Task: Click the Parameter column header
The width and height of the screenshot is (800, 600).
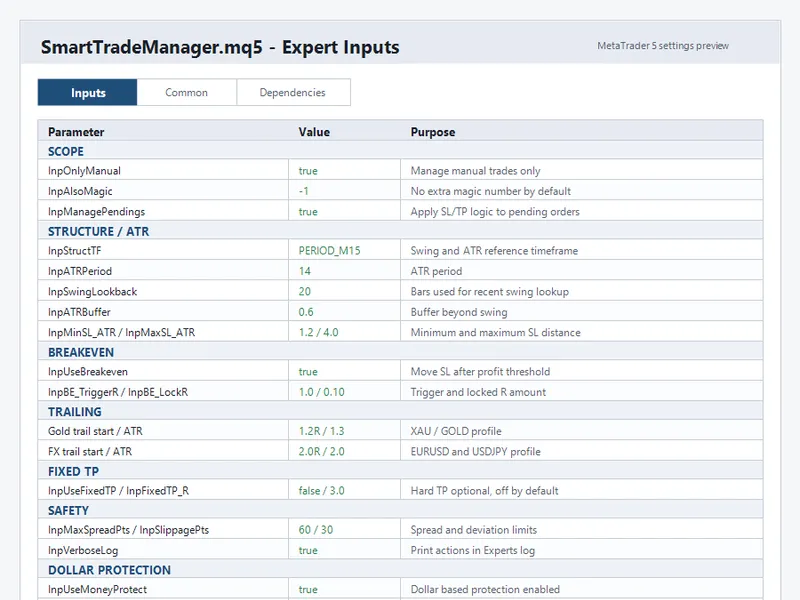Action: tap(76, 132)
